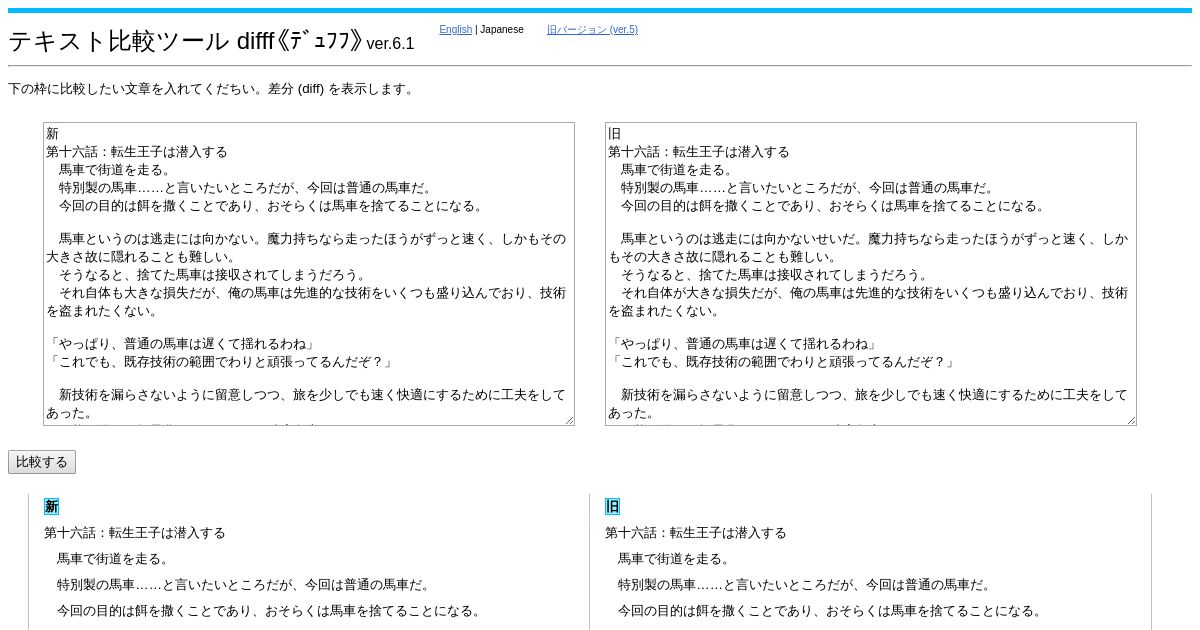Click the 比較する compare button
Image resolution: width=1200 pixels, height=630 pixels.
click(x=42, y=462)
